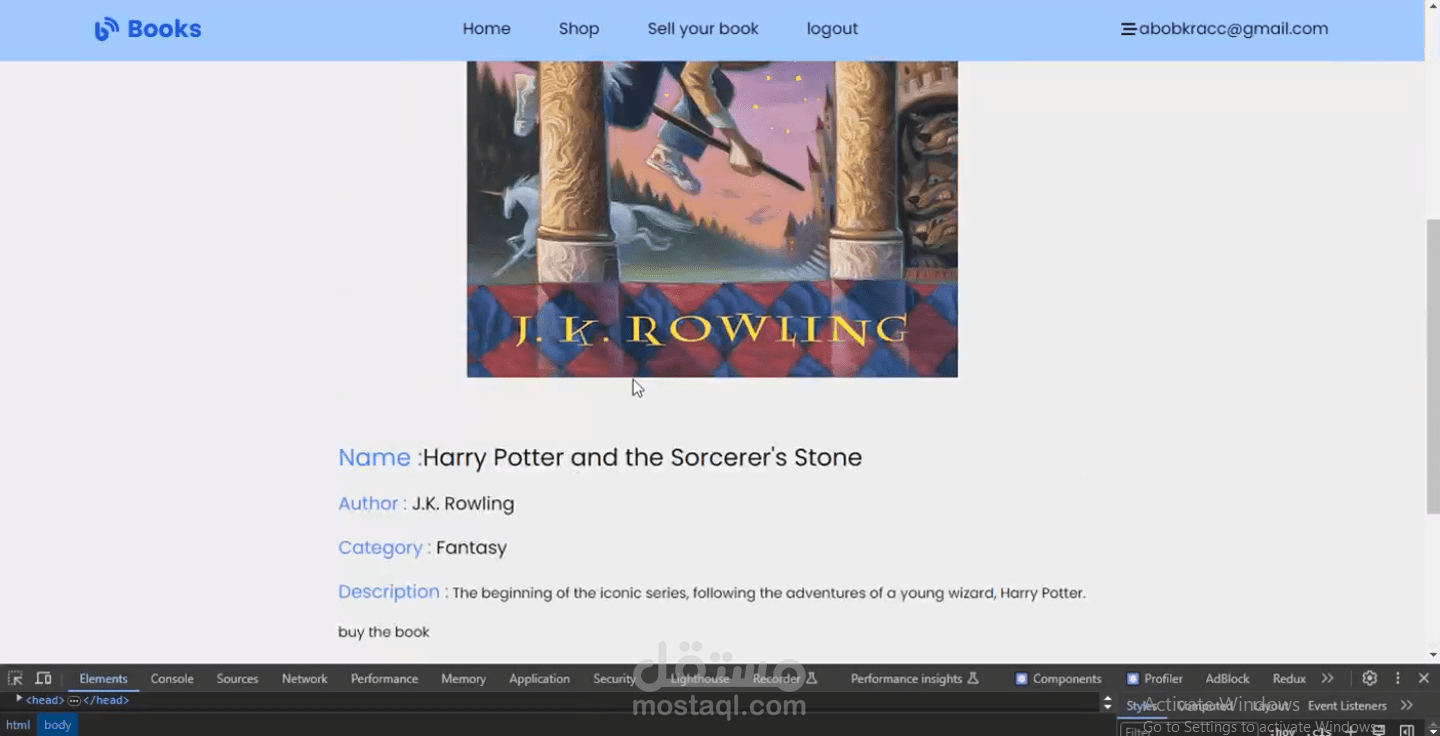This screenshot has height=736, width=1440.
Task: Open DevTools settings gear
Action: [x=1370, y=678]
